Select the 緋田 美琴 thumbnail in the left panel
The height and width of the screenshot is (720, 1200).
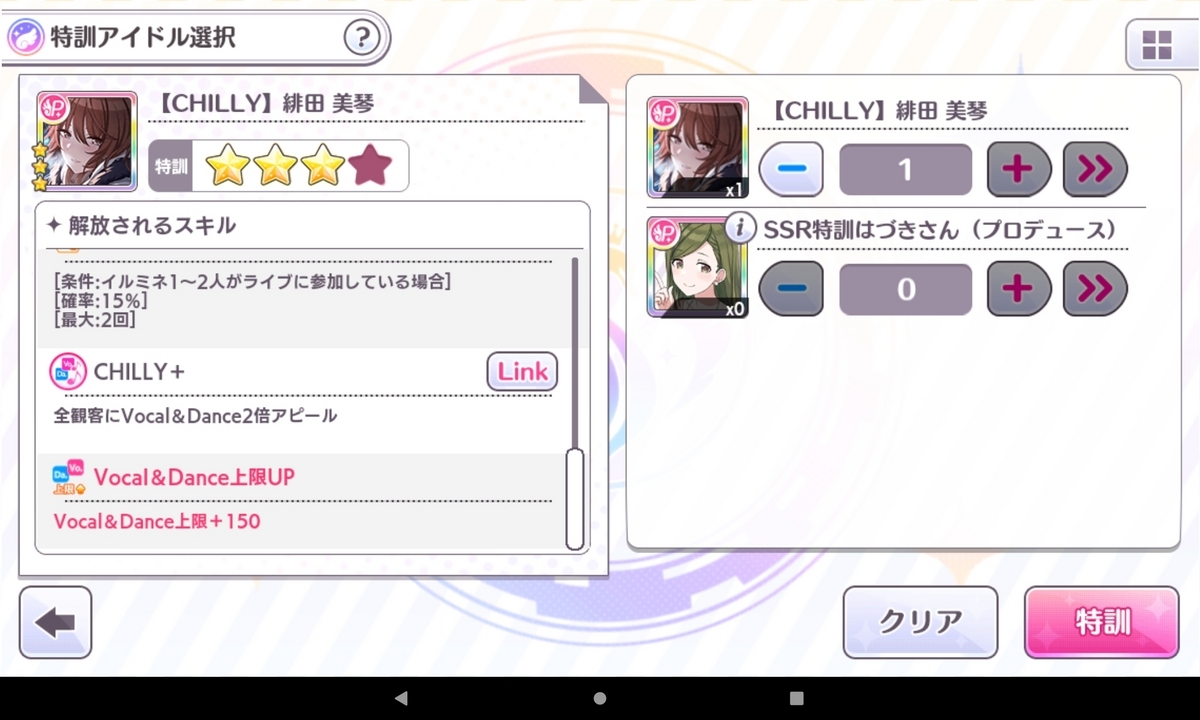[x=87, y=141]
